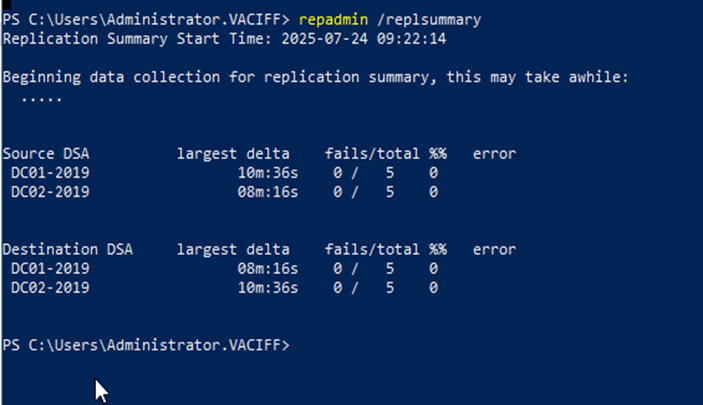703x405 pixels.
Task: Click error header in Source table
Action: point(494,154)
